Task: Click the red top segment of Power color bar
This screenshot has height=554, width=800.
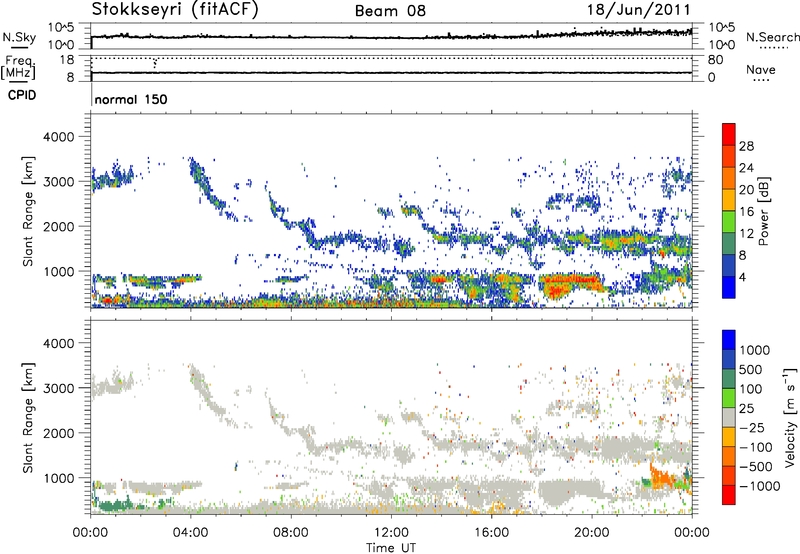Action: (x=729, y=135)
